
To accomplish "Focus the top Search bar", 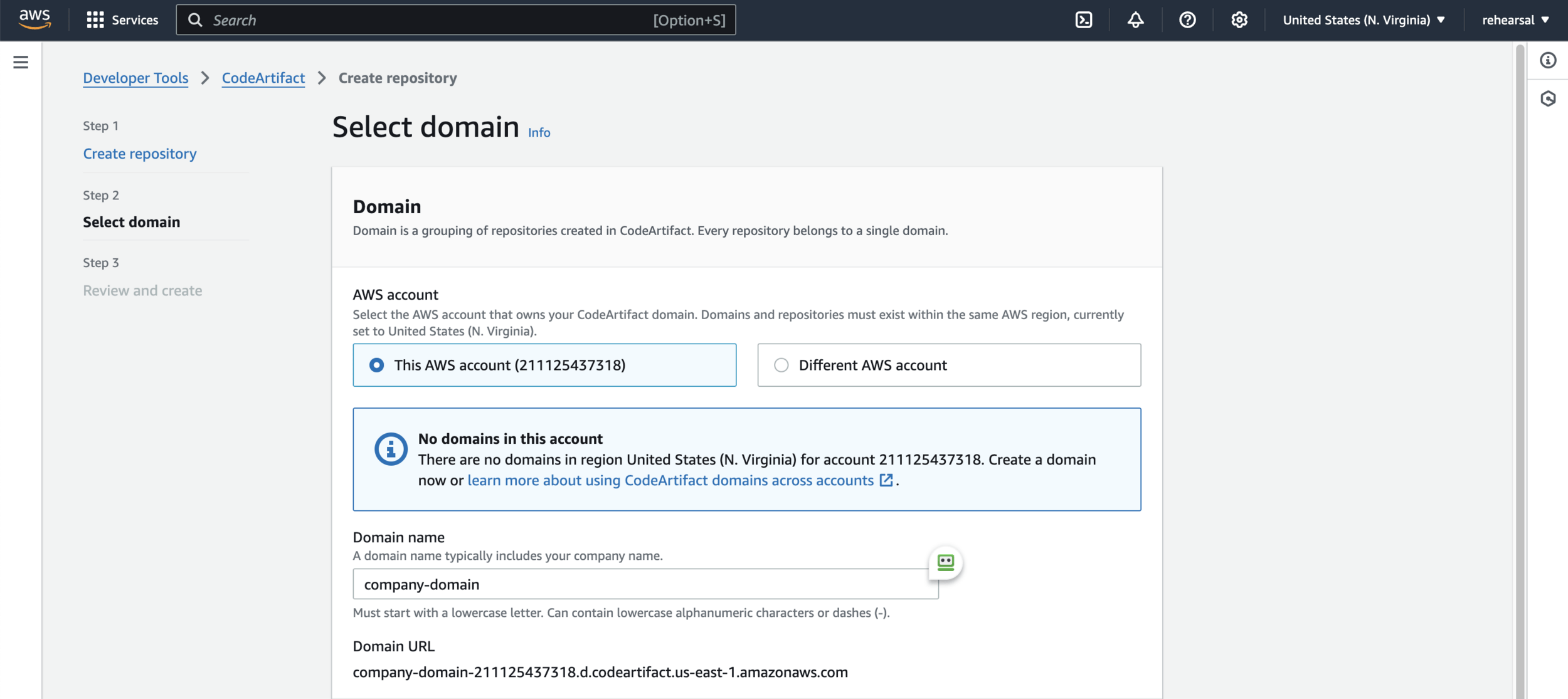I will pos(433,20).
